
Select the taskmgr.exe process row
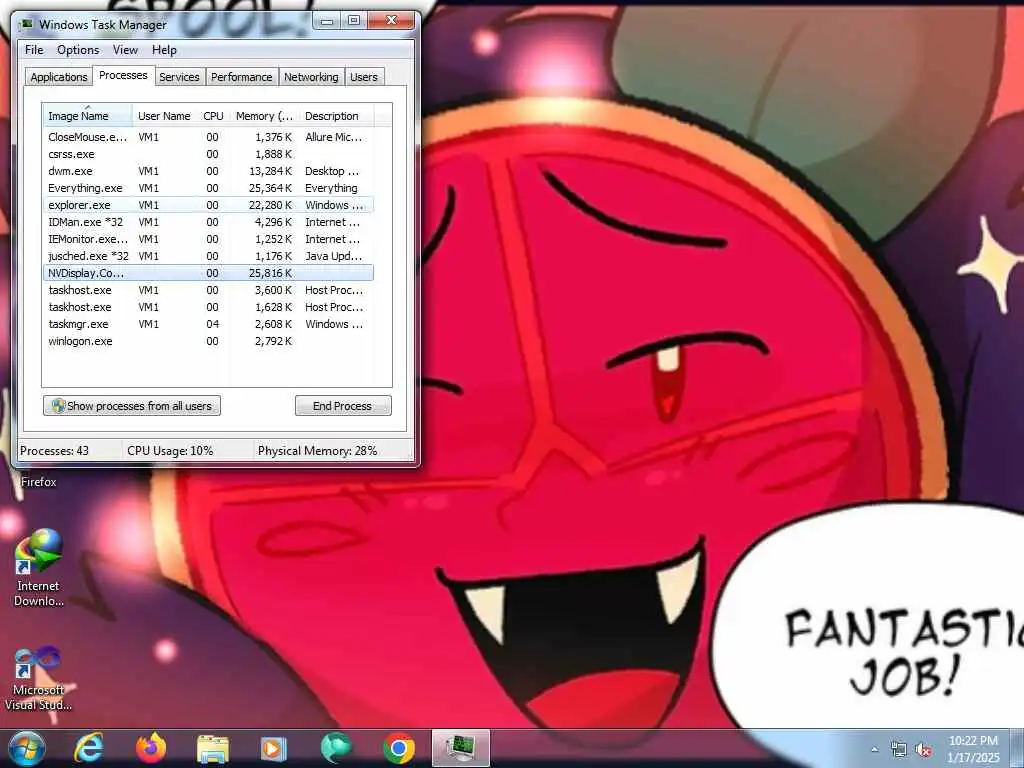[x=208, y=324]
